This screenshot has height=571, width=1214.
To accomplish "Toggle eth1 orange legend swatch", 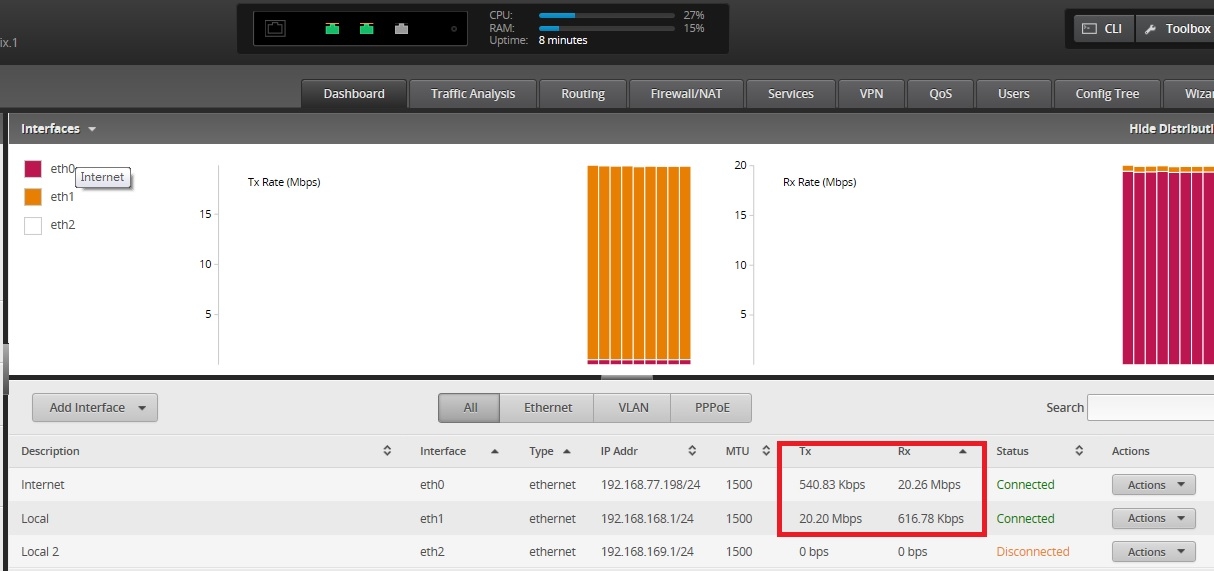I will click(33, 197).
